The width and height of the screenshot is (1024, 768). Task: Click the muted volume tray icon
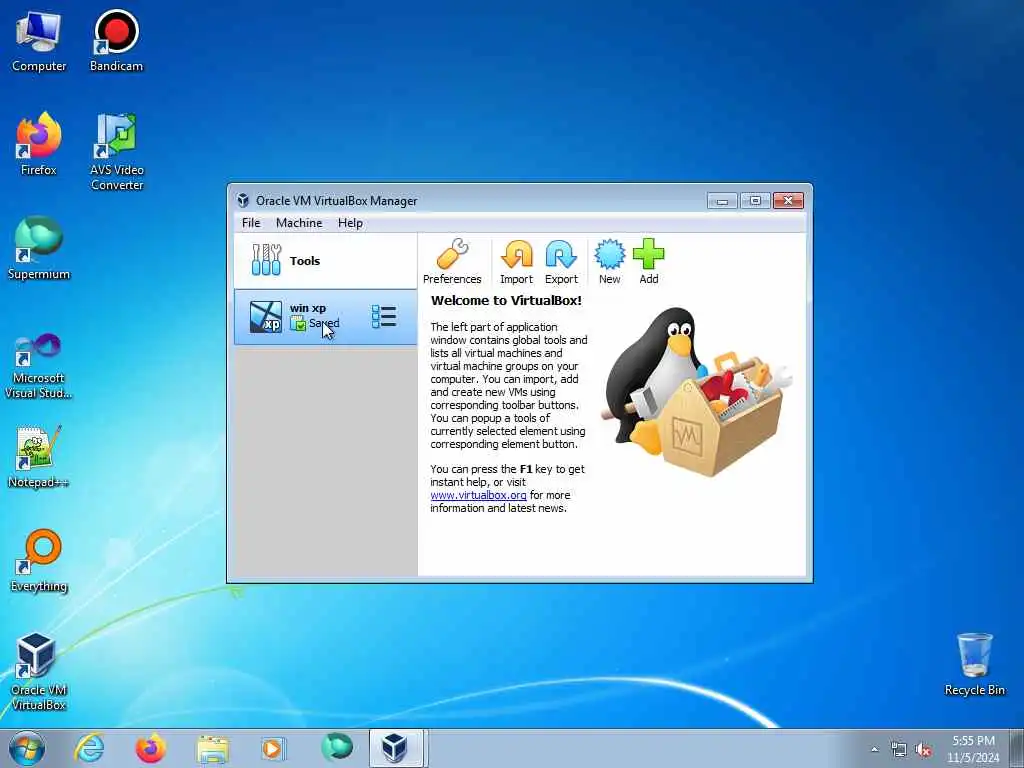tap(923, 749)
